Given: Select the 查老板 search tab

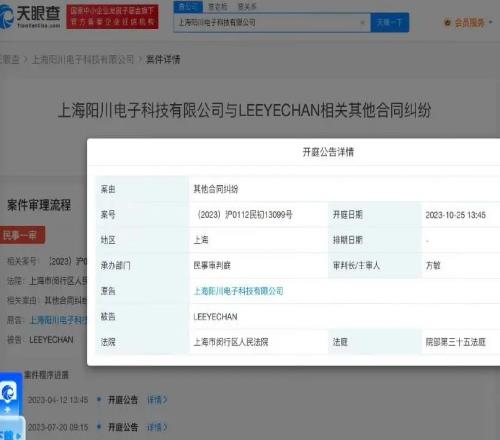Looking at the screenshot, I should point(218,6).
